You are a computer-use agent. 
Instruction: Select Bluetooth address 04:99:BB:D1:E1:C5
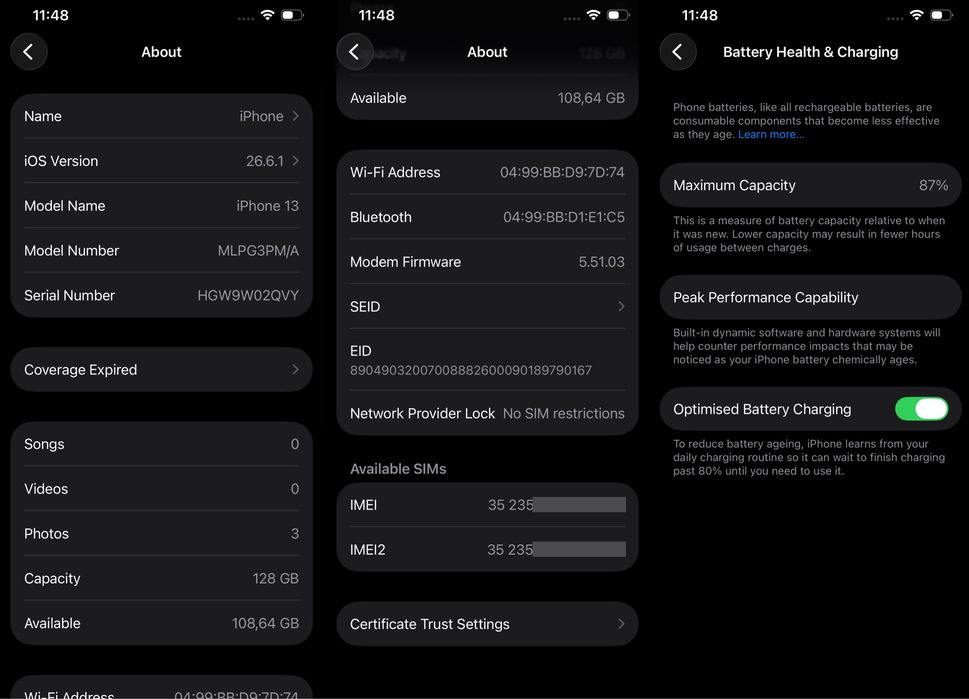tap(564, 217)
